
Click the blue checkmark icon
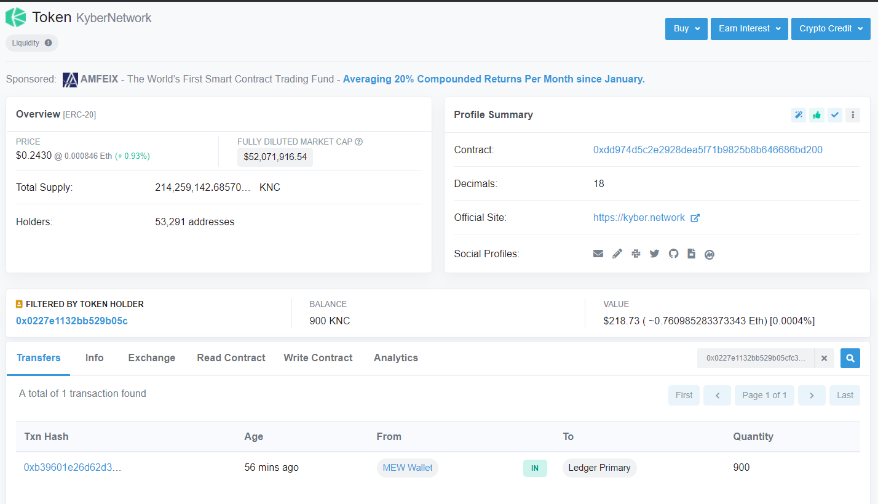[x=835, y=115]
